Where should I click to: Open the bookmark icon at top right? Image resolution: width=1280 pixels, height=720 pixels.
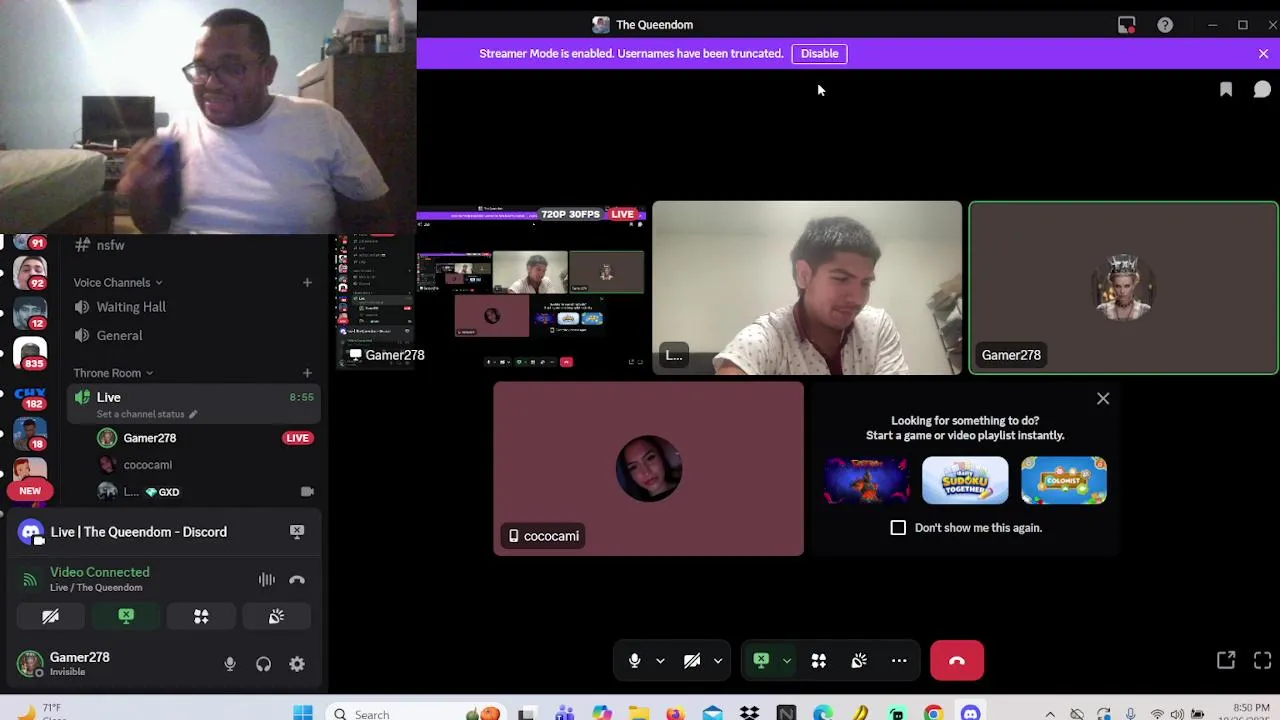click(1226, 90)
